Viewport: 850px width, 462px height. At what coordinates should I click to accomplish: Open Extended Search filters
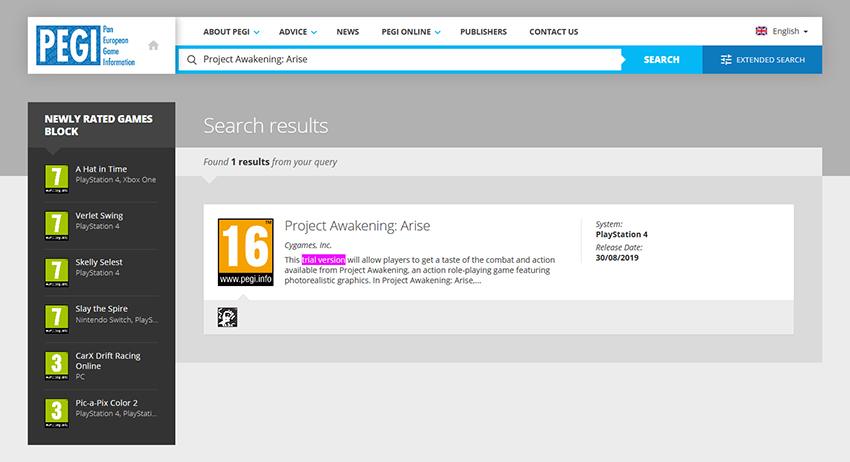[x=762, y=60]
